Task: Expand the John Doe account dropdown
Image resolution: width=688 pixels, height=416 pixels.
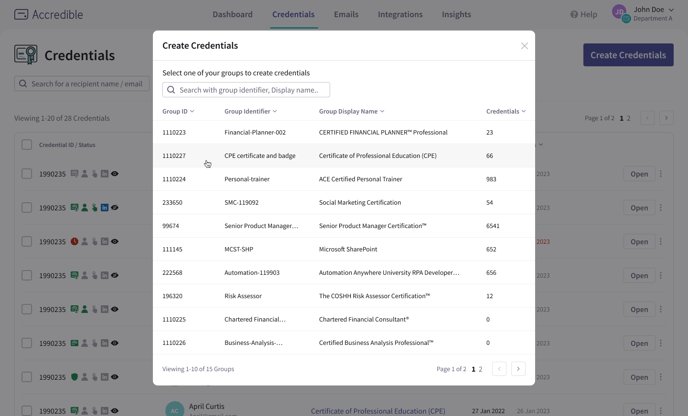Action: [671, 10]
